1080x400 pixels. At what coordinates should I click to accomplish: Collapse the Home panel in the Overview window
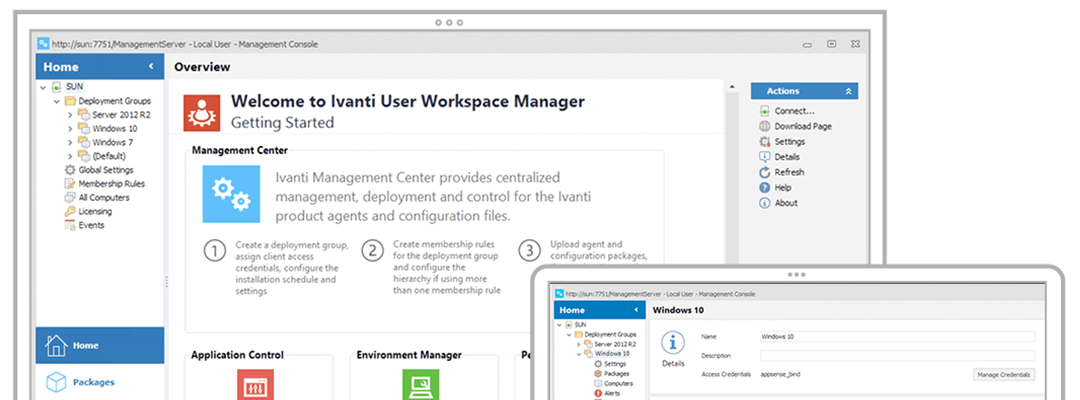tap(151, 67)
